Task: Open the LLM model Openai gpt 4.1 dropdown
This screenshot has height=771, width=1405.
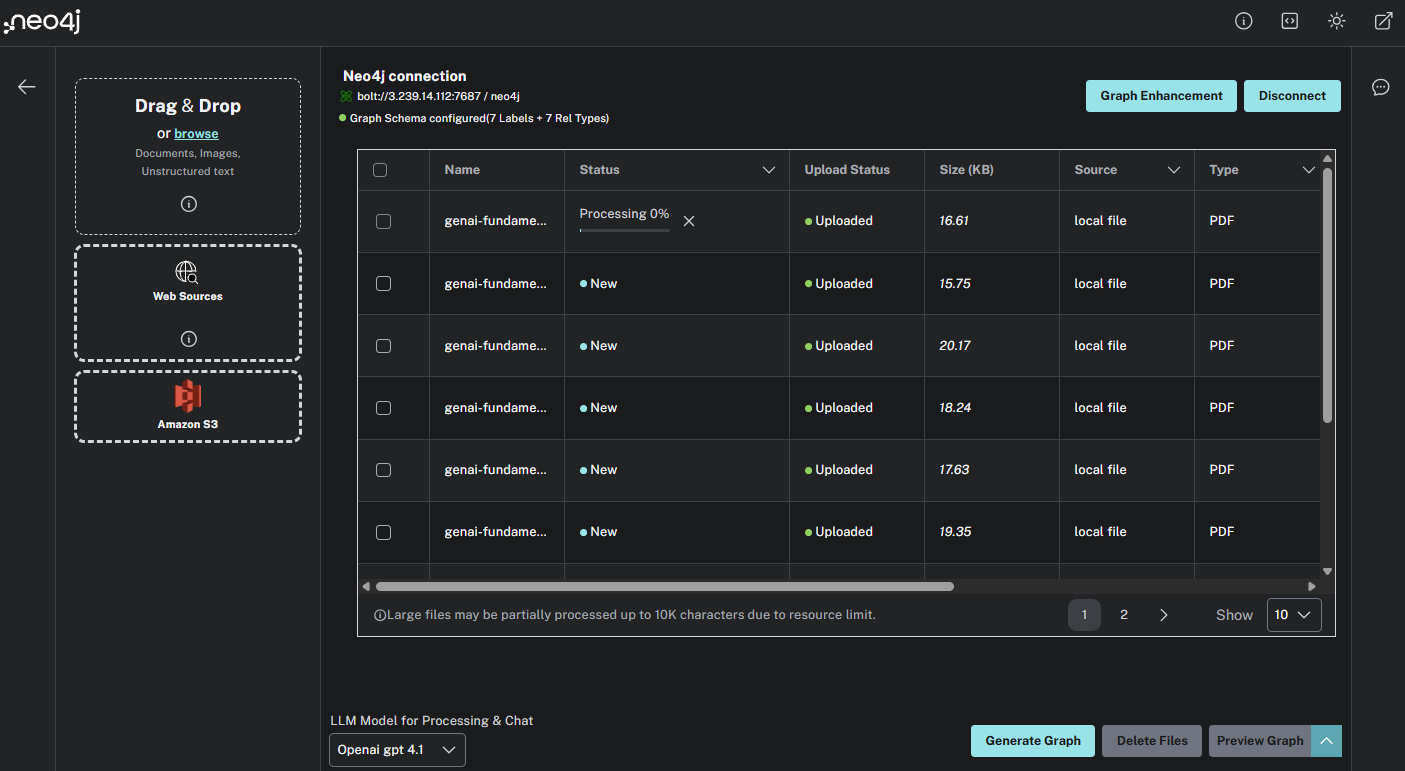Action: [397, 749]
